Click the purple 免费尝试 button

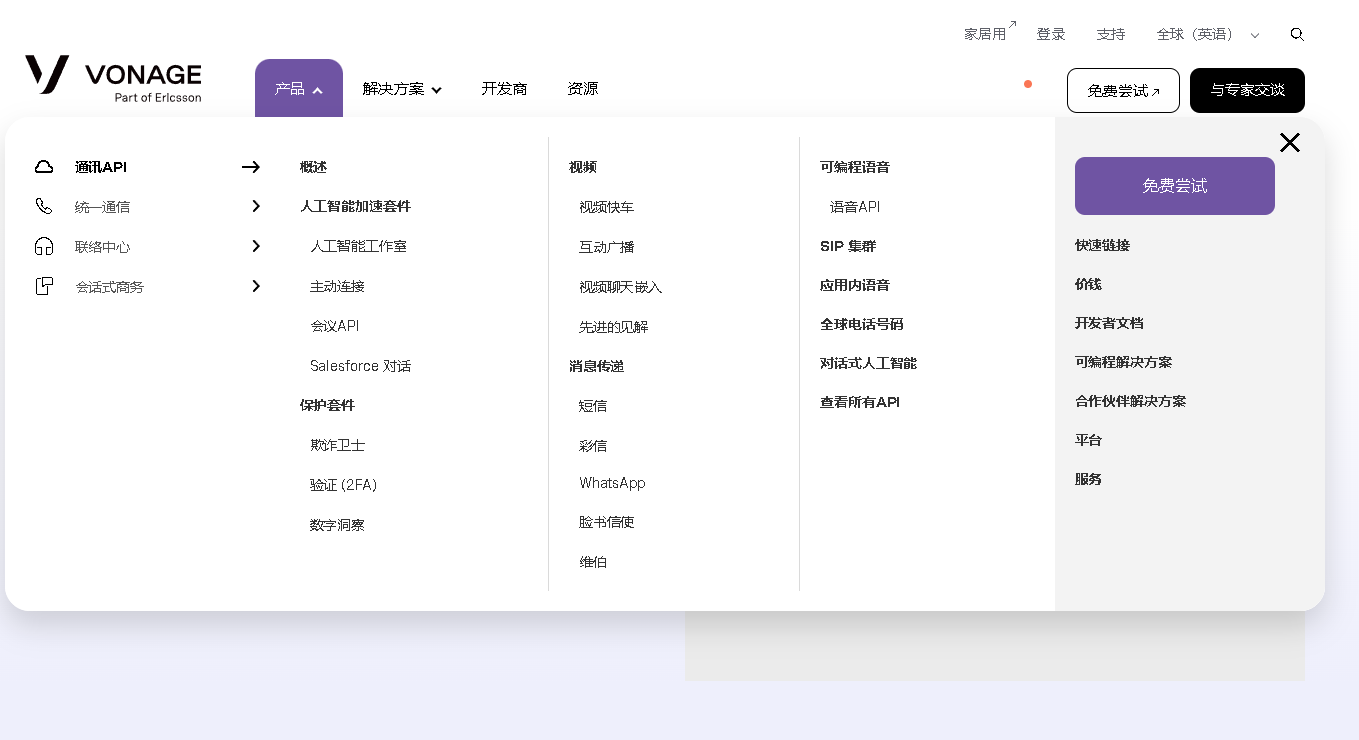[x=1175, y=186]
